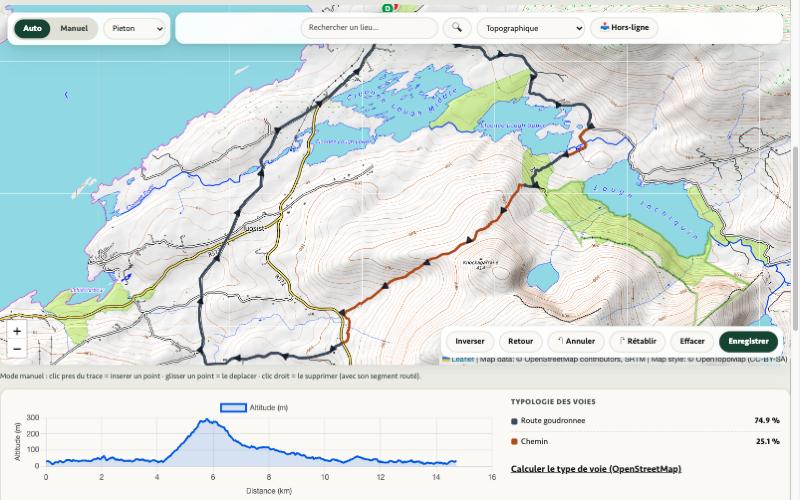Click the Mode manuel instructions text
The height and width of the screenshot is (500, 800).
click(x=210, y=376)
